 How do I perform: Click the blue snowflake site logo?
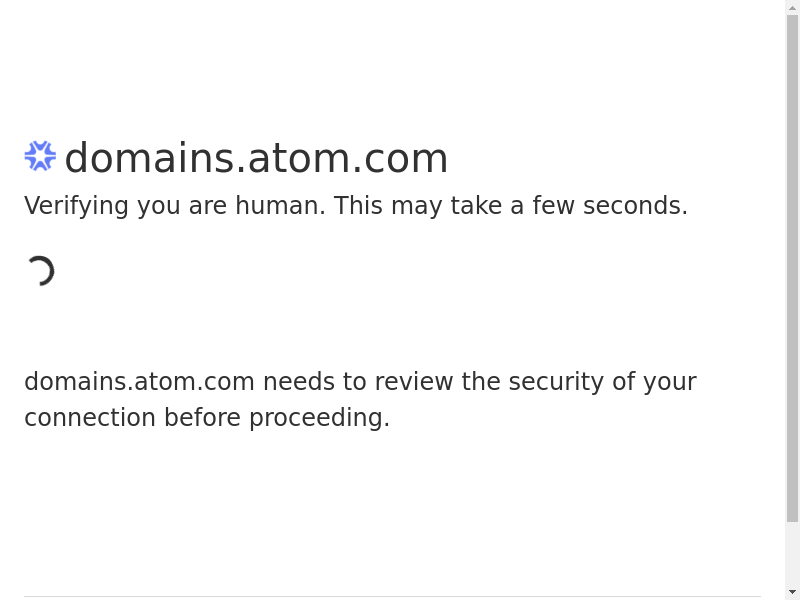(40, 156)
